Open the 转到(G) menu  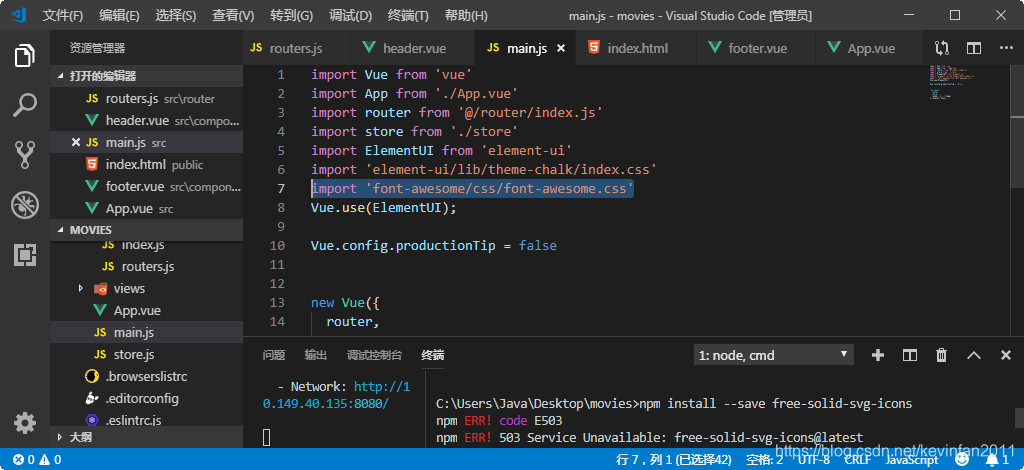tap(291, 15)
